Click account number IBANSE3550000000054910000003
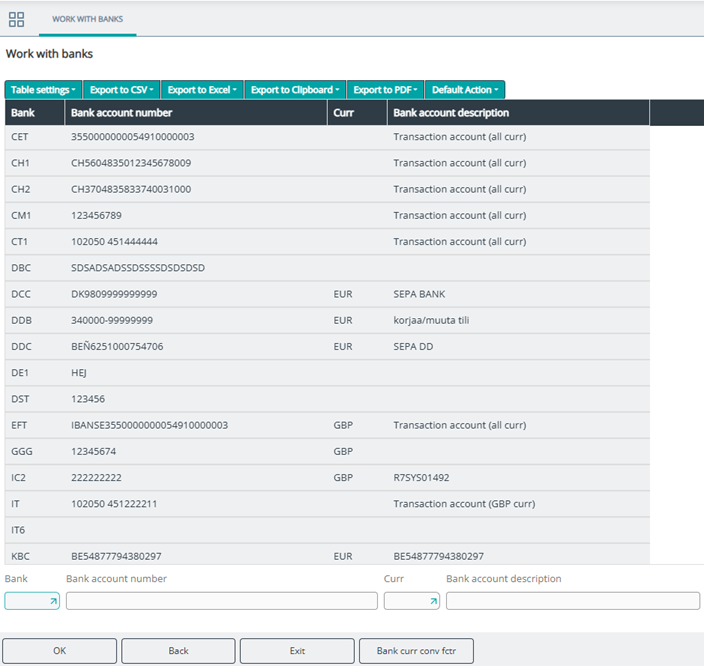 coord(150,425)
